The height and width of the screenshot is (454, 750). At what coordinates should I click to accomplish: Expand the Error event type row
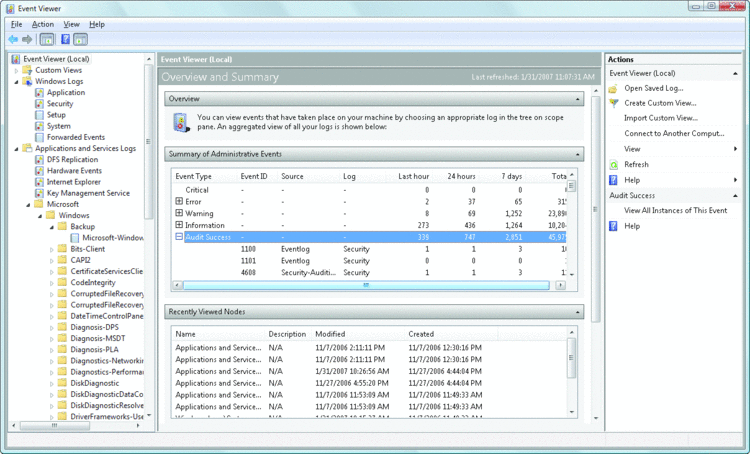(179, 201)
